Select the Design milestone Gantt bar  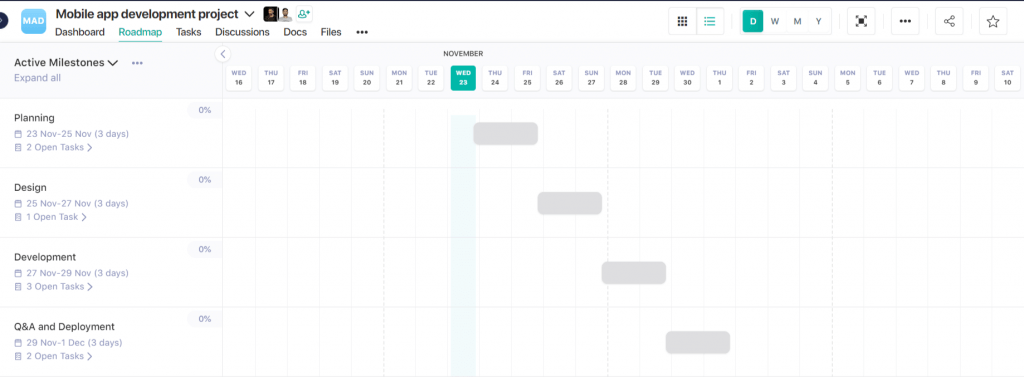(569, 203)
